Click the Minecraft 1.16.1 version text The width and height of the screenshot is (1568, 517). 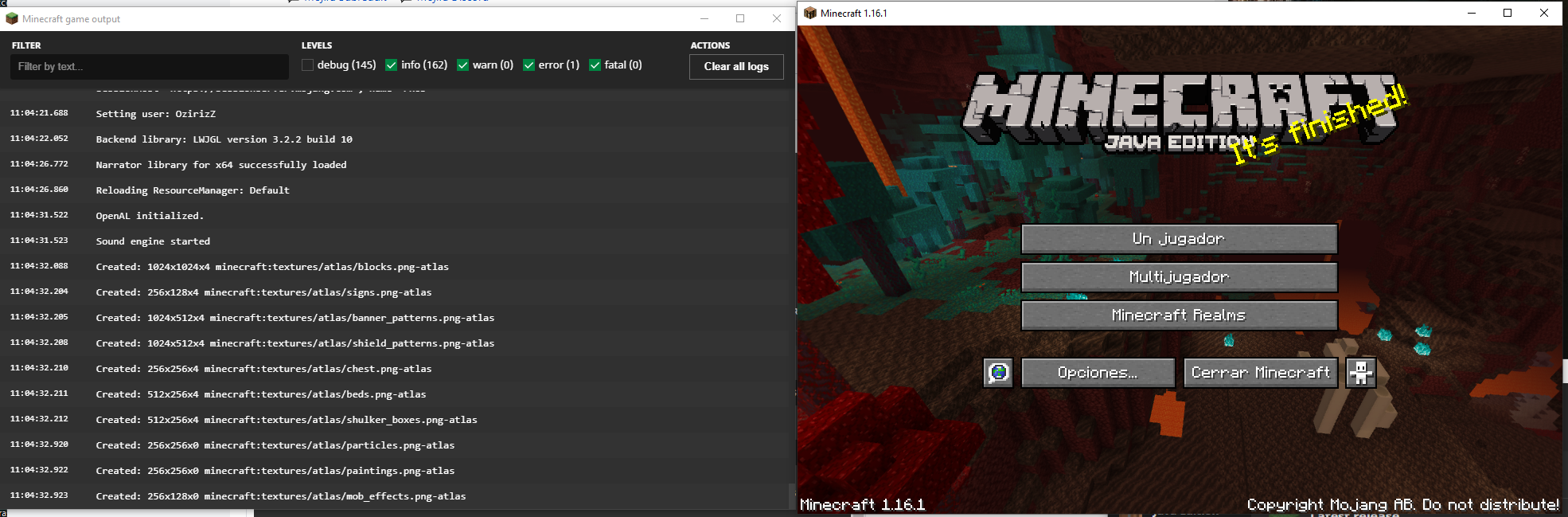[x=863, y=504]
